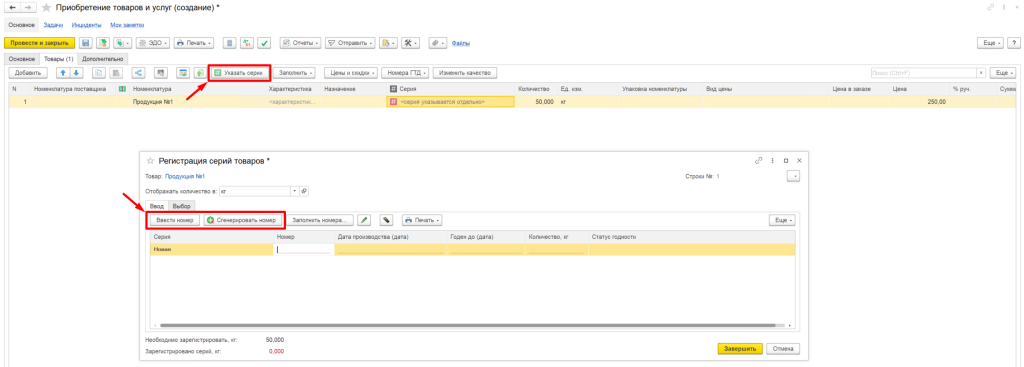This screenshot has height=367, width=1024.
Task: Open the Отправить dropdown
Action: [349, 43]
